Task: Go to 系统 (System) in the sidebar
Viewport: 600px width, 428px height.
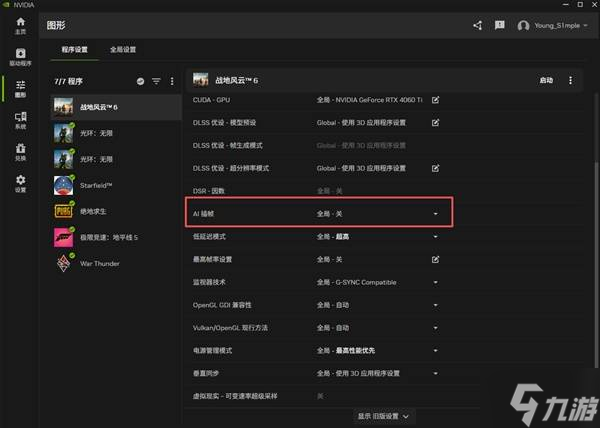Action: (20, 121)
